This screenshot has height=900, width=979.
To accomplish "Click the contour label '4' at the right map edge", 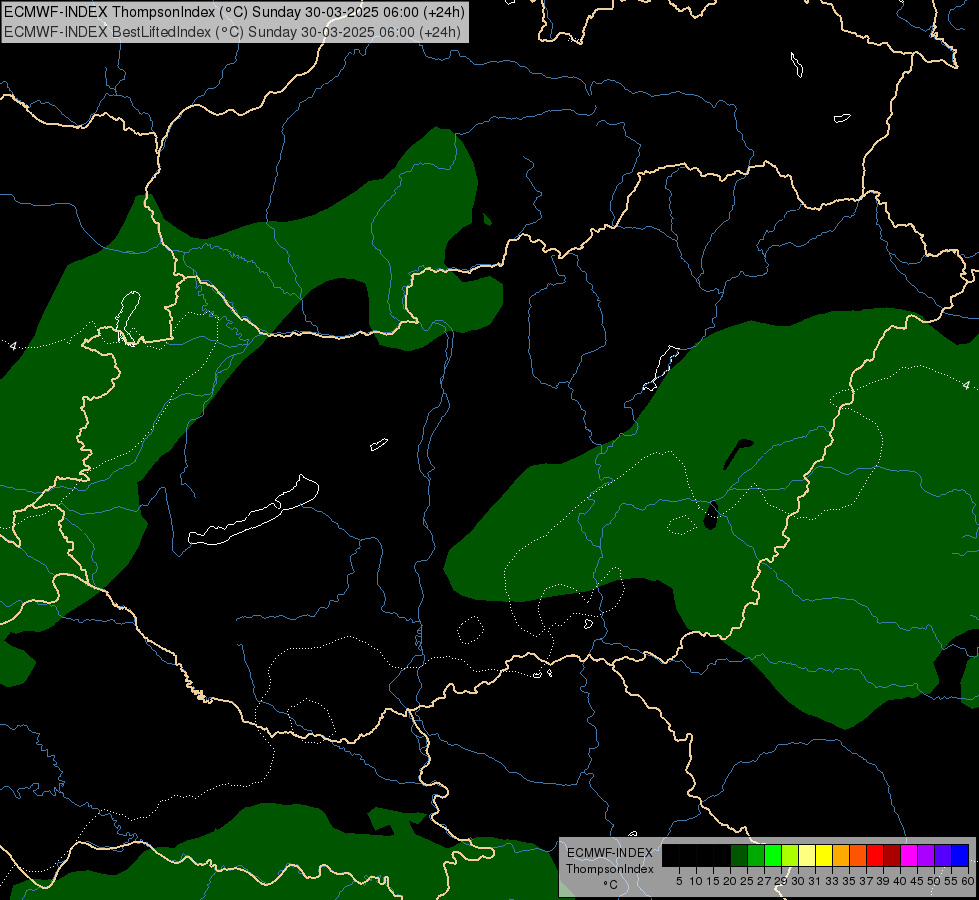I will [966, 385].
